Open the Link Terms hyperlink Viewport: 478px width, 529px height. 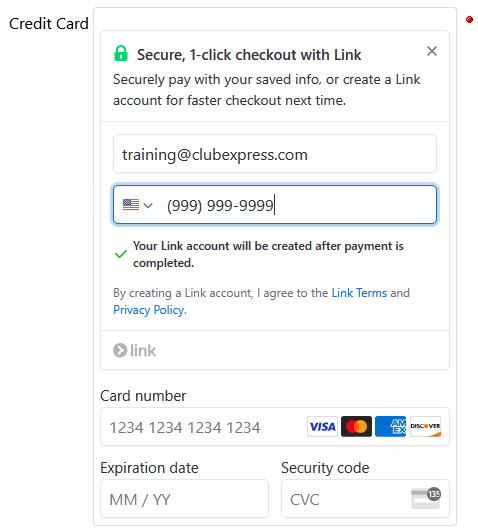pyautogui.click(x=359, y=293)
